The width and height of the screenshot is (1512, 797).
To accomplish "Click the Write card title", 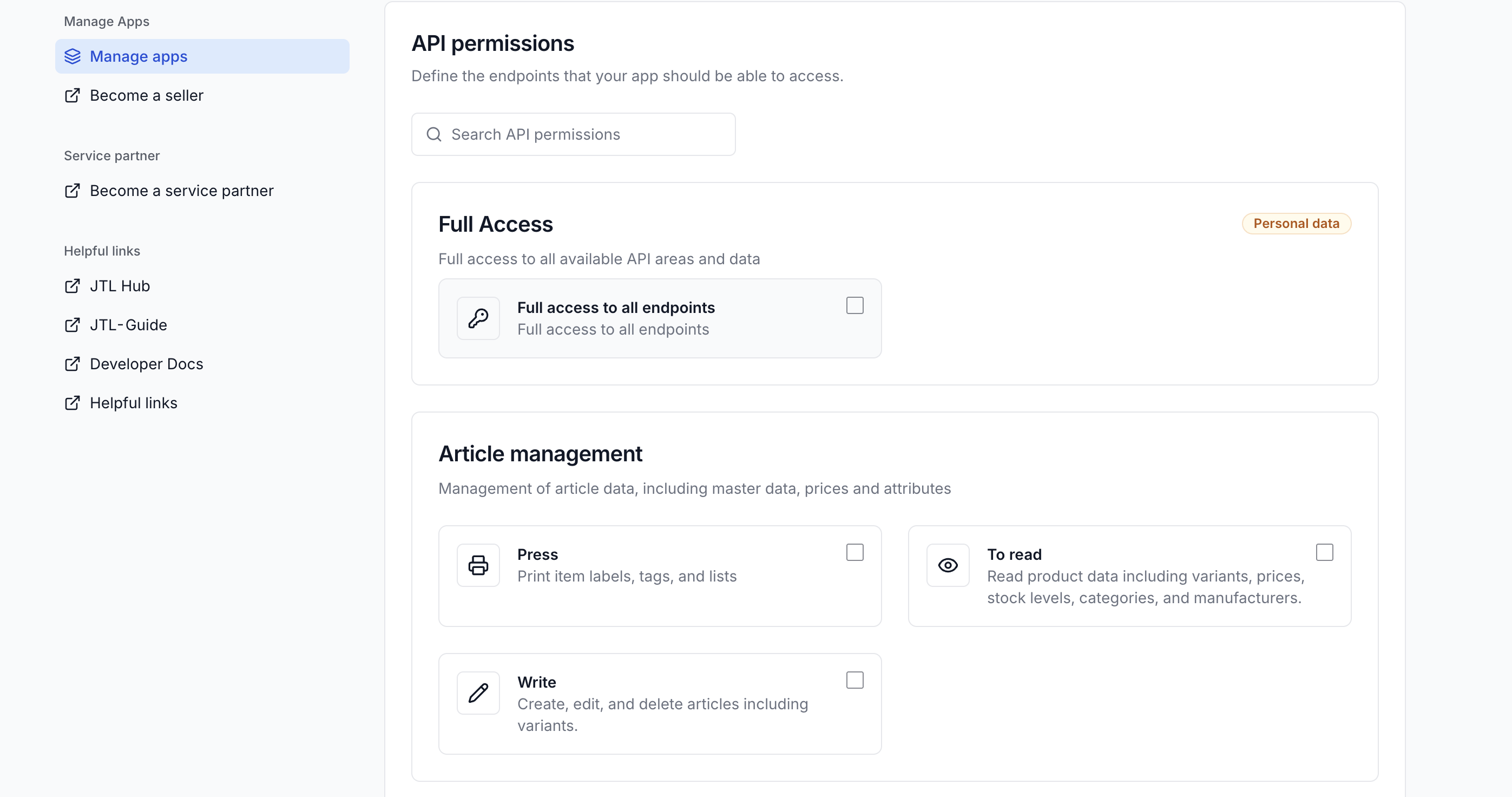I will 536,682.
